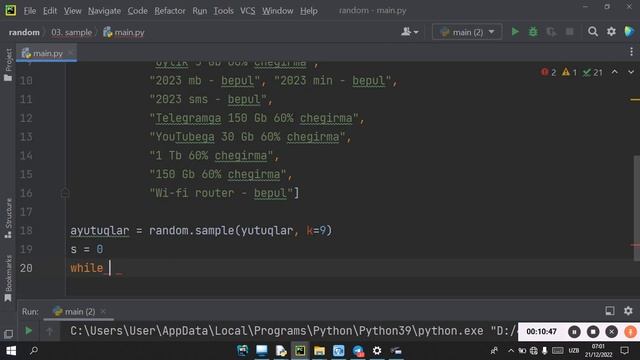The height and width of the screenshot is (360, 640).
Task: Click the warnings count indicator showing 1
Action: tap(570, 73)
